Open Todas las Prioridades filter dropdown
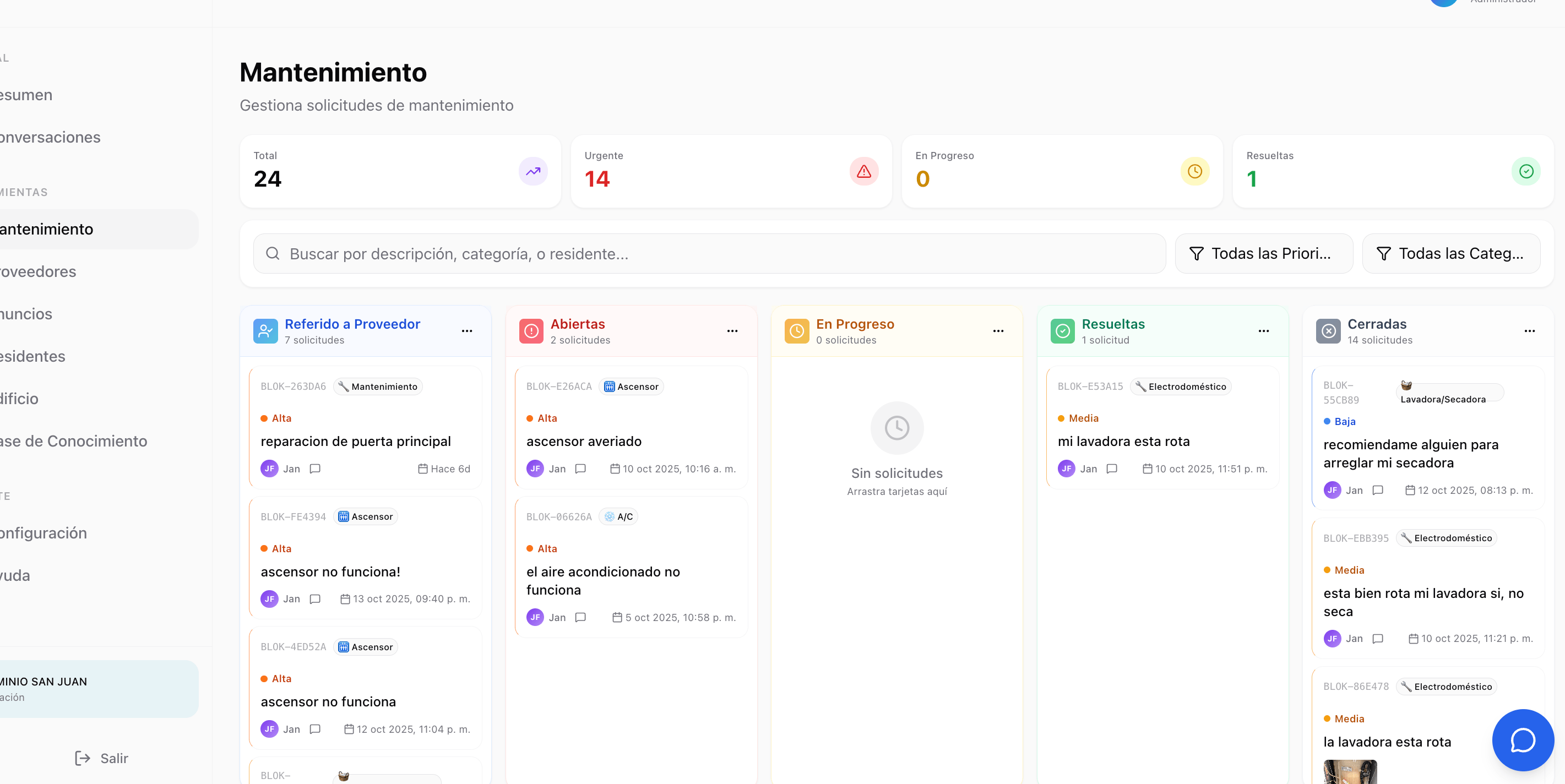 (x=1263, y=254)
